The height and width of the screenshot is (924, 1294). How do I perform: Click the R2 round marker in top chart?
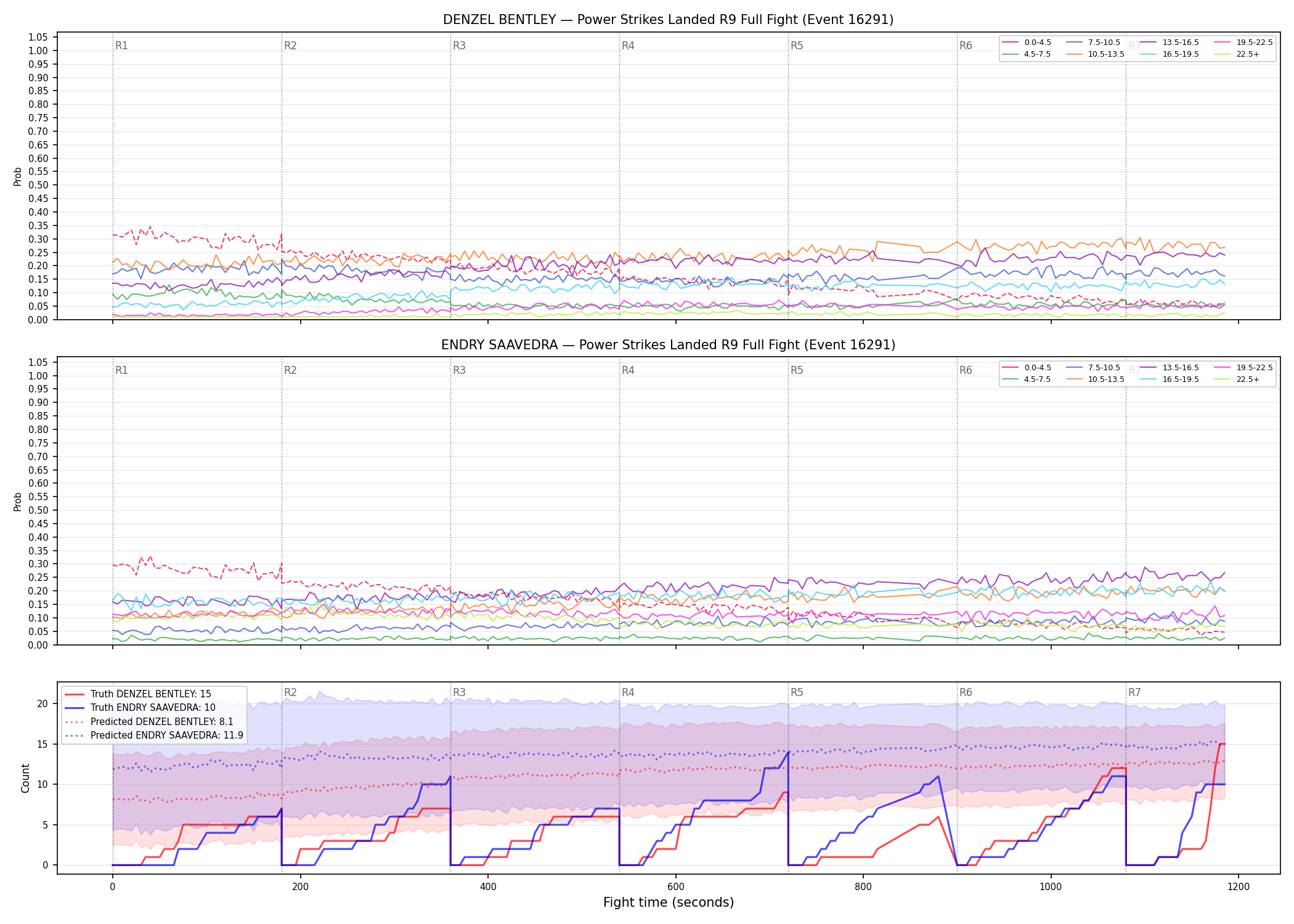(290, 46)
